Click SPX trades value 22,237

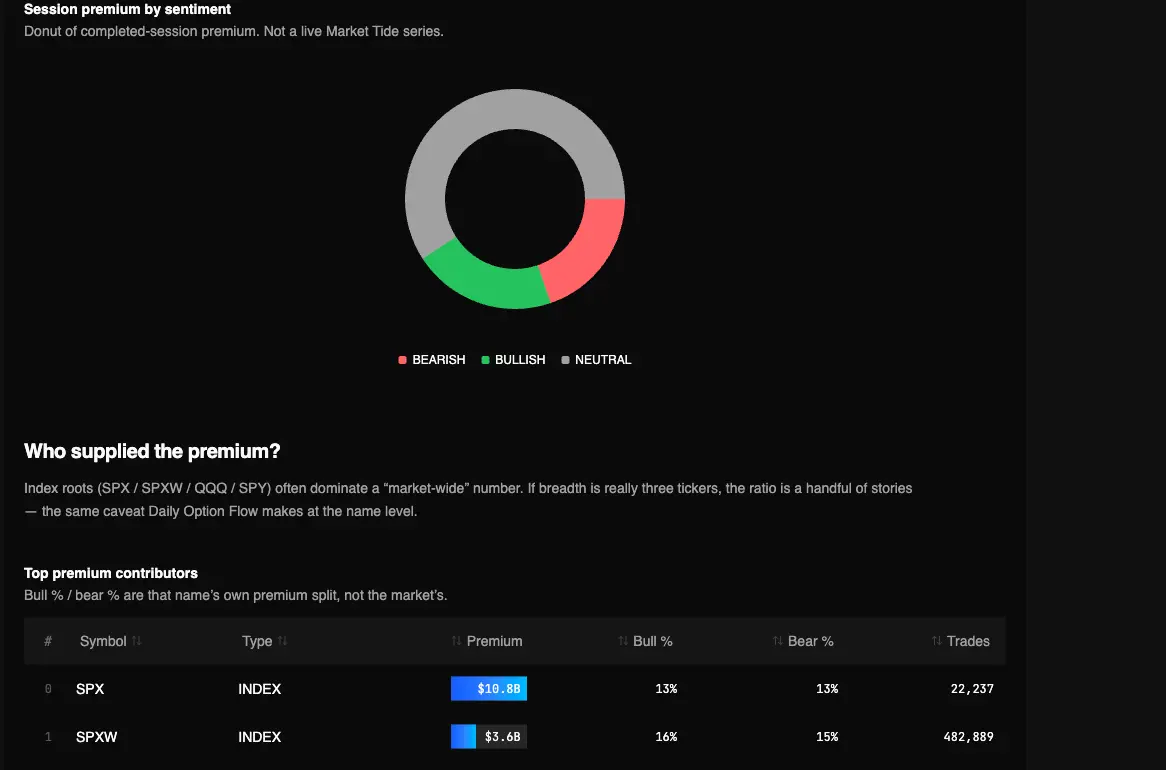pyautogui.click(x=972, y=689)
